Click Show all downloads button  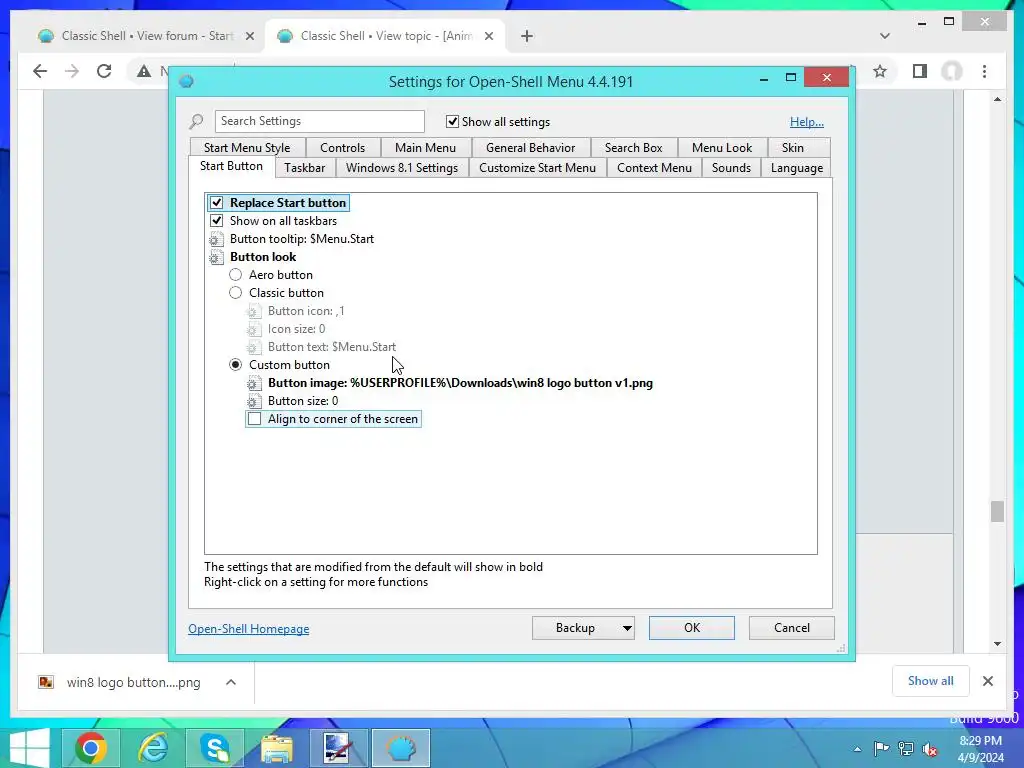(x=931, y=681)
